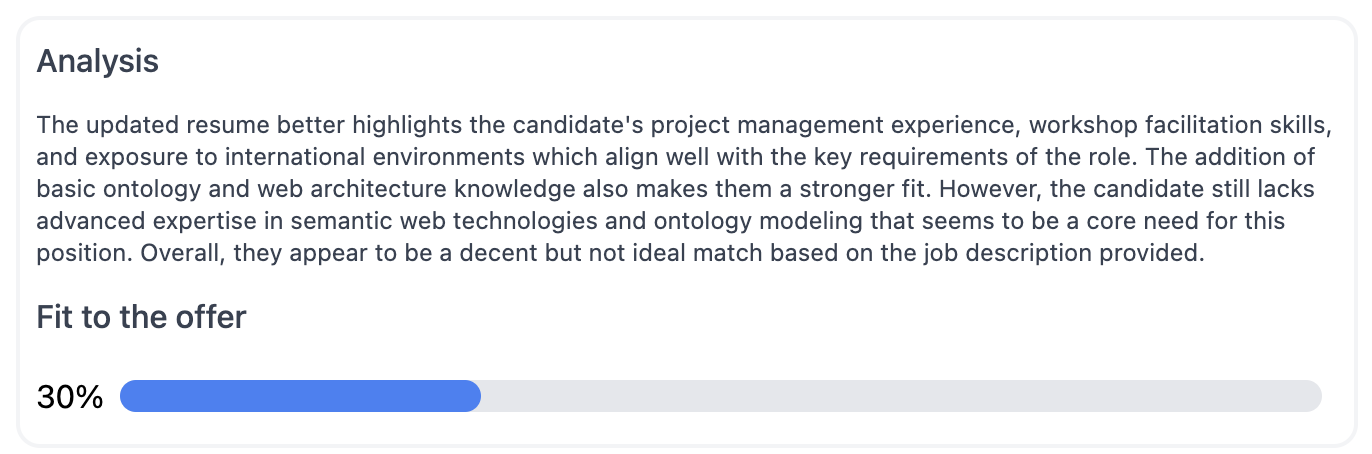The width and height of the screenshot is (1372, 454).
Task: Click the blue filled part of progress bar
Action: coord(300,396)
